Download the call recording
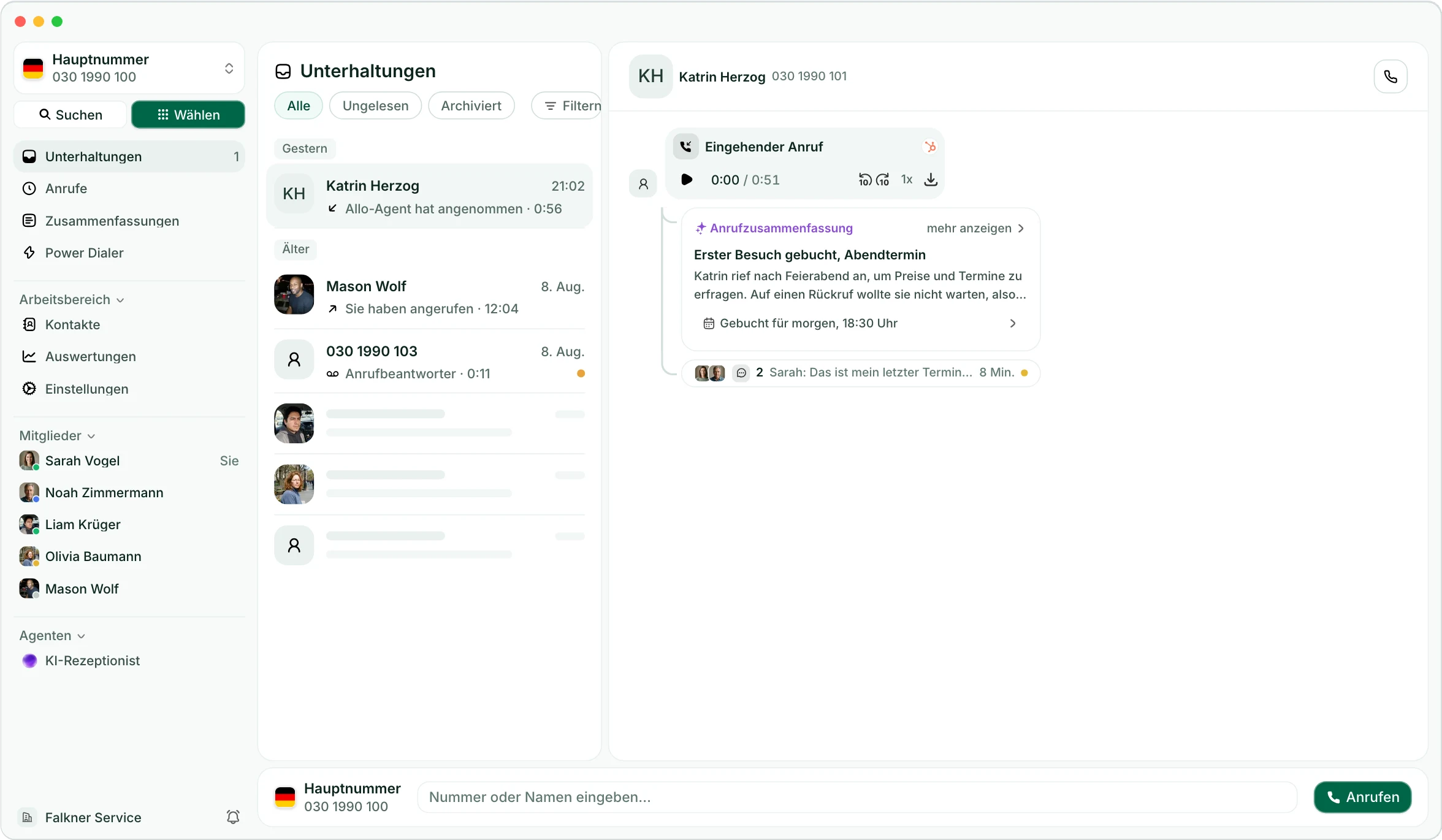 coord(931,180)
